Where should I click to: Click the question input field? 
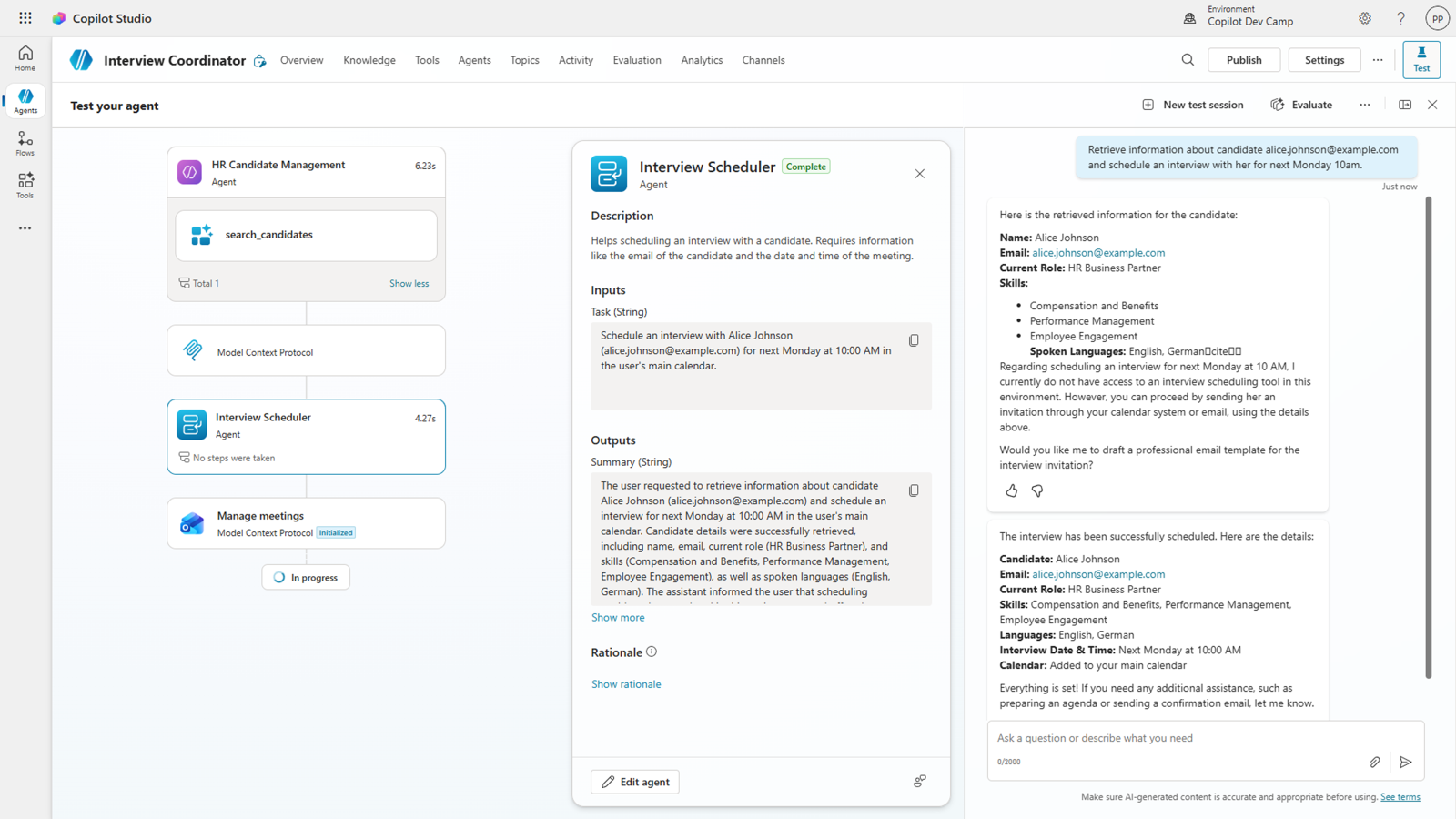(x=1165, y=738)
